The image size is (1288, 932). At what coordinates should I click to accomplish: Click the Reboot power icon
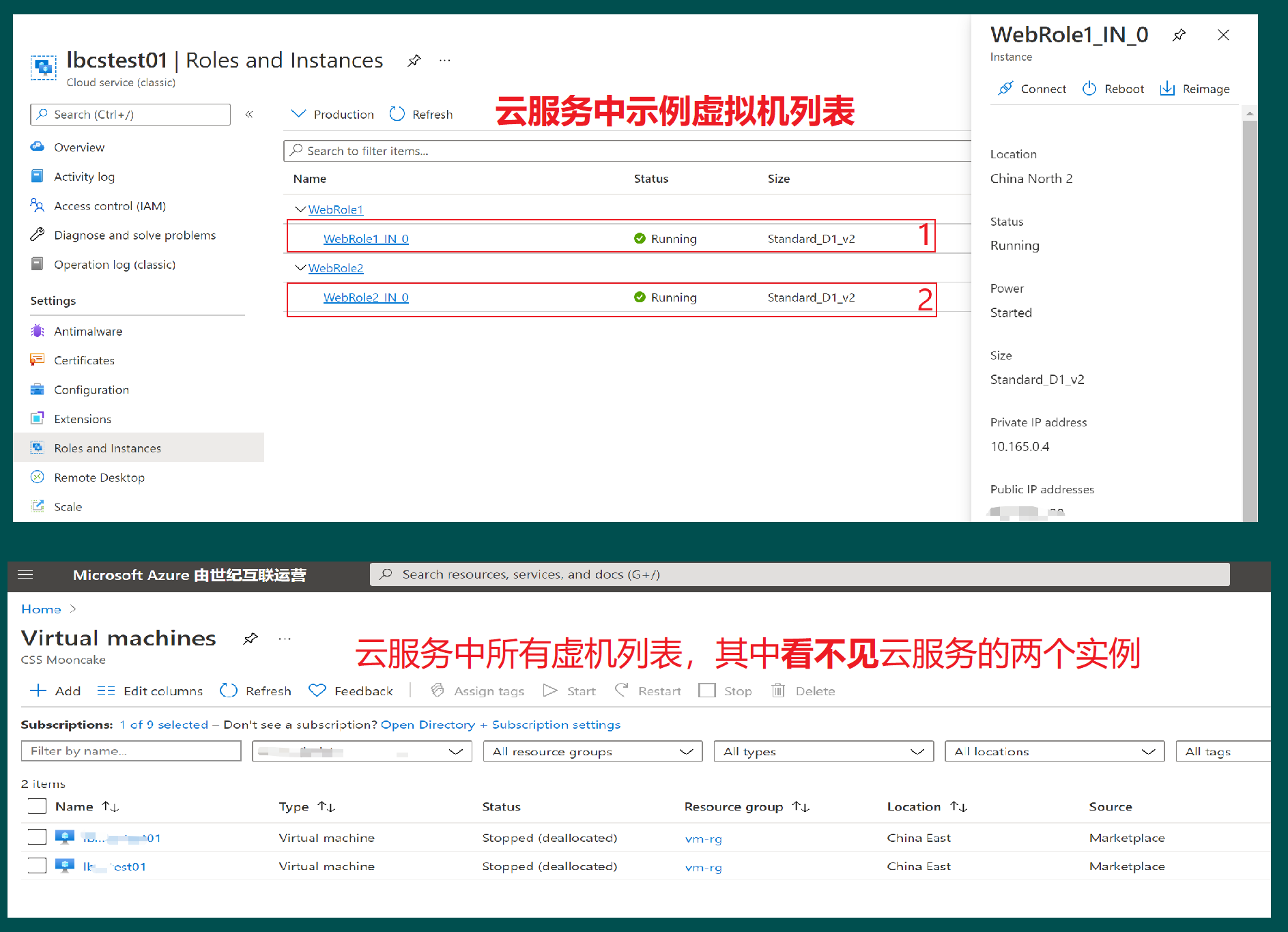(1089, 89)
